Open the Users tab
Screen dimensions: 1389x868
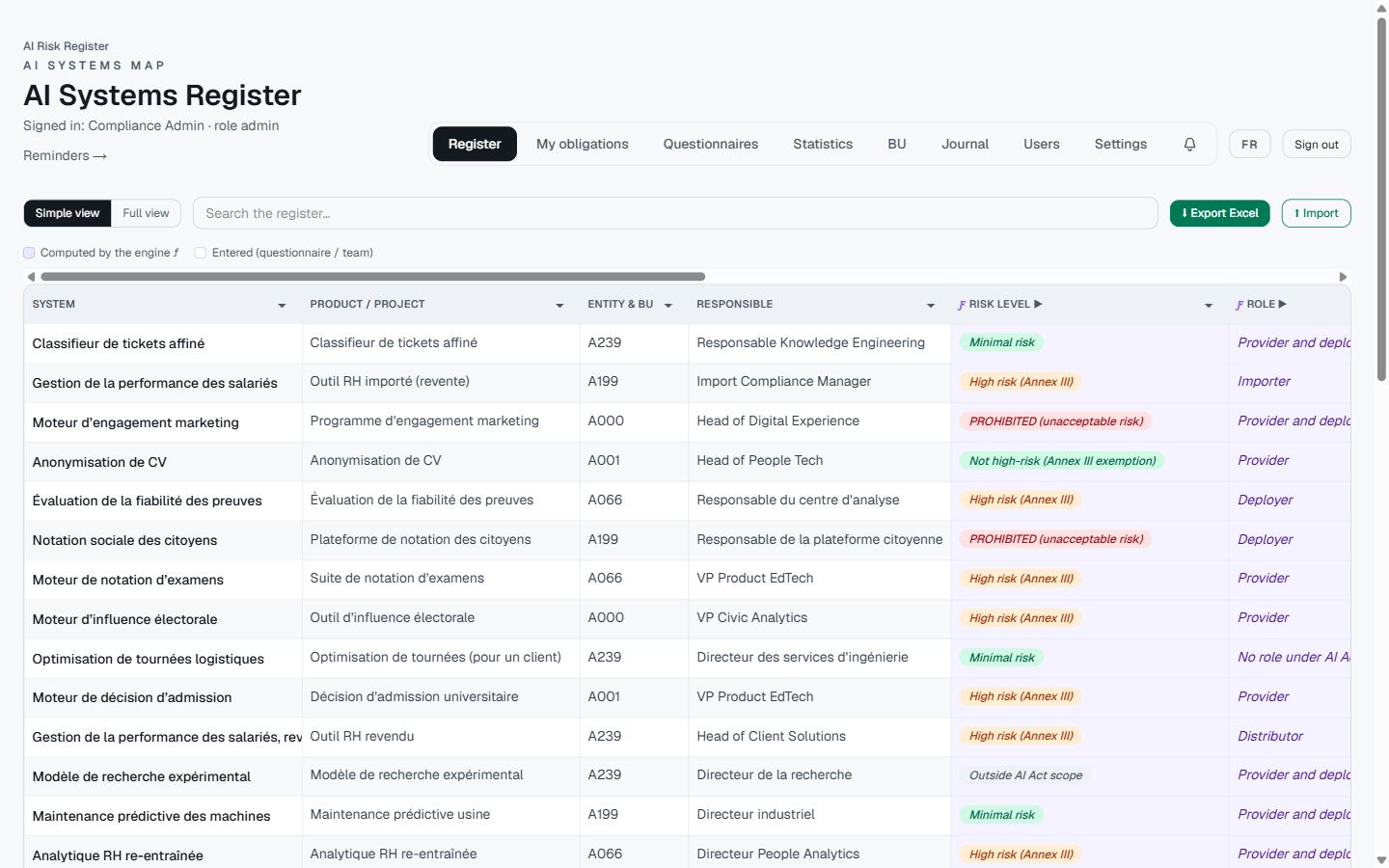(1042, 144)
